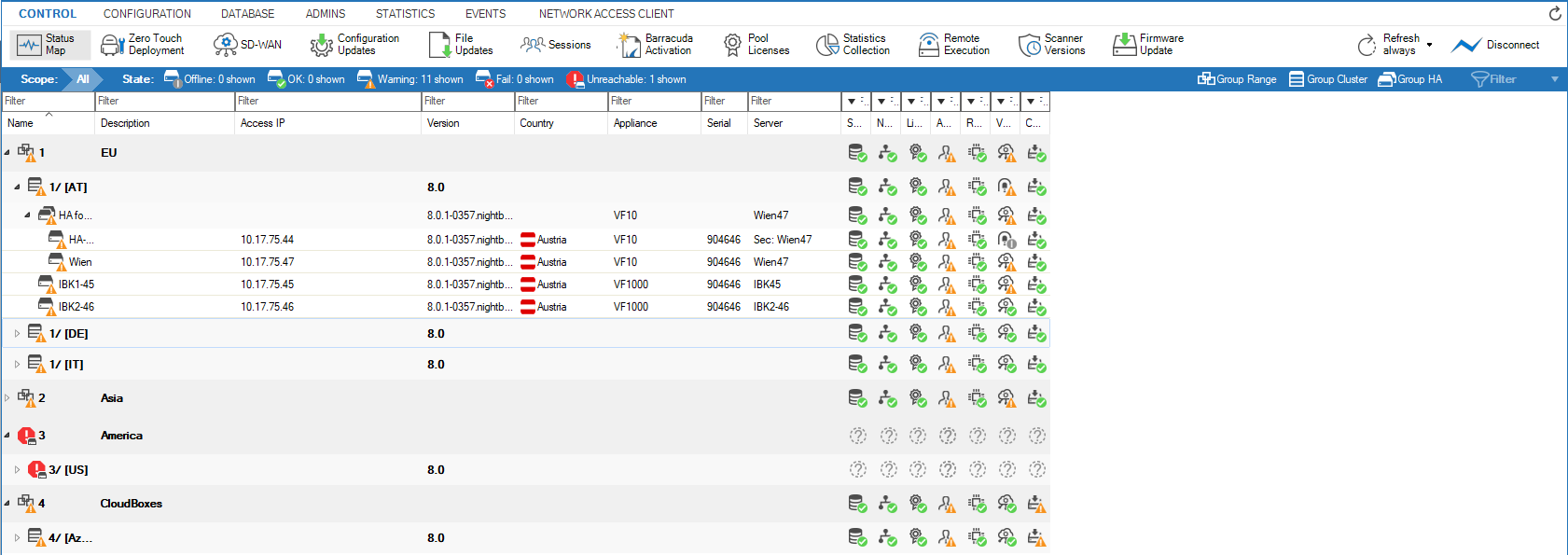Click the admin warning icon in IBK2-46 row
Screen dimensions: 1568x555
[947, 307]
